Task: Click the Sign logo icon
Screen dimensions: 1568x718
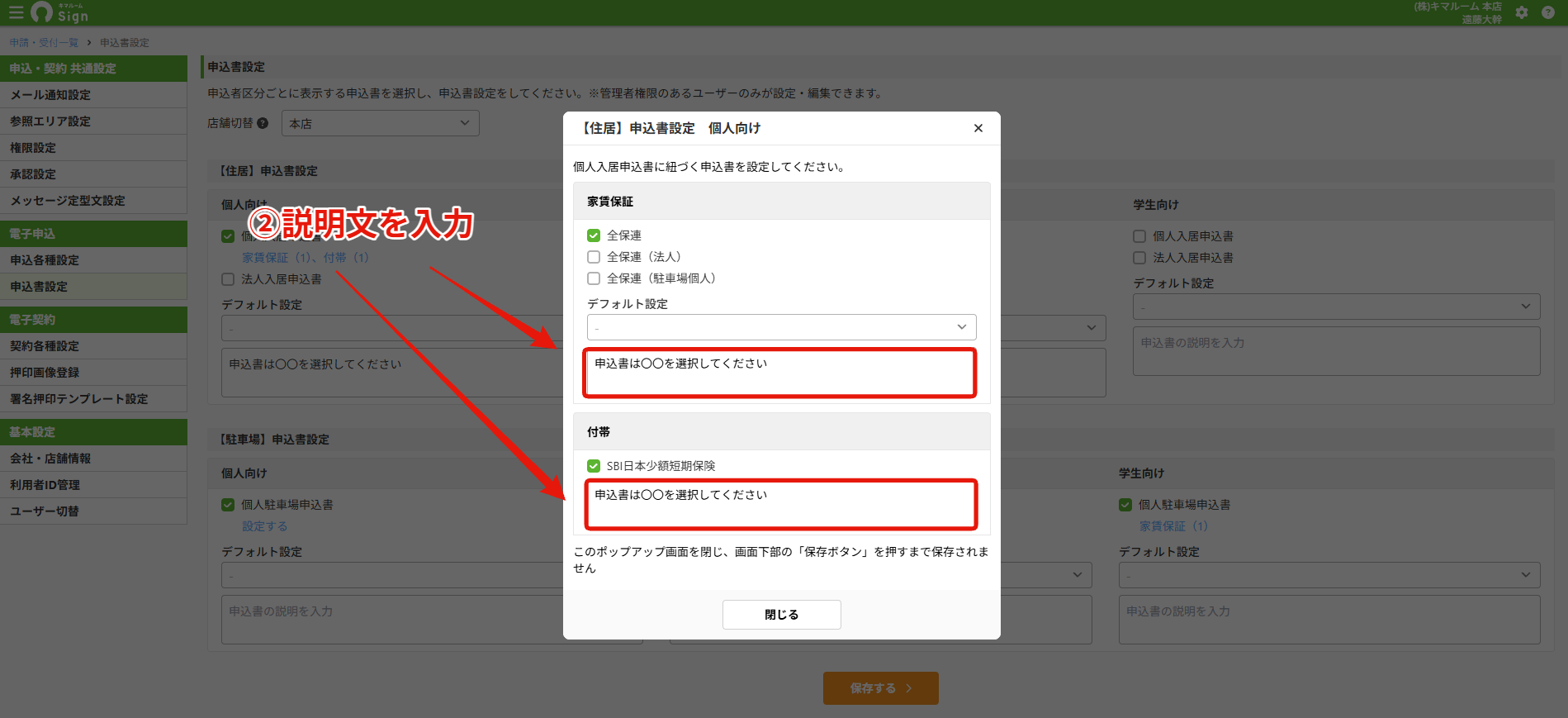Action: click(x=60, y=12)
